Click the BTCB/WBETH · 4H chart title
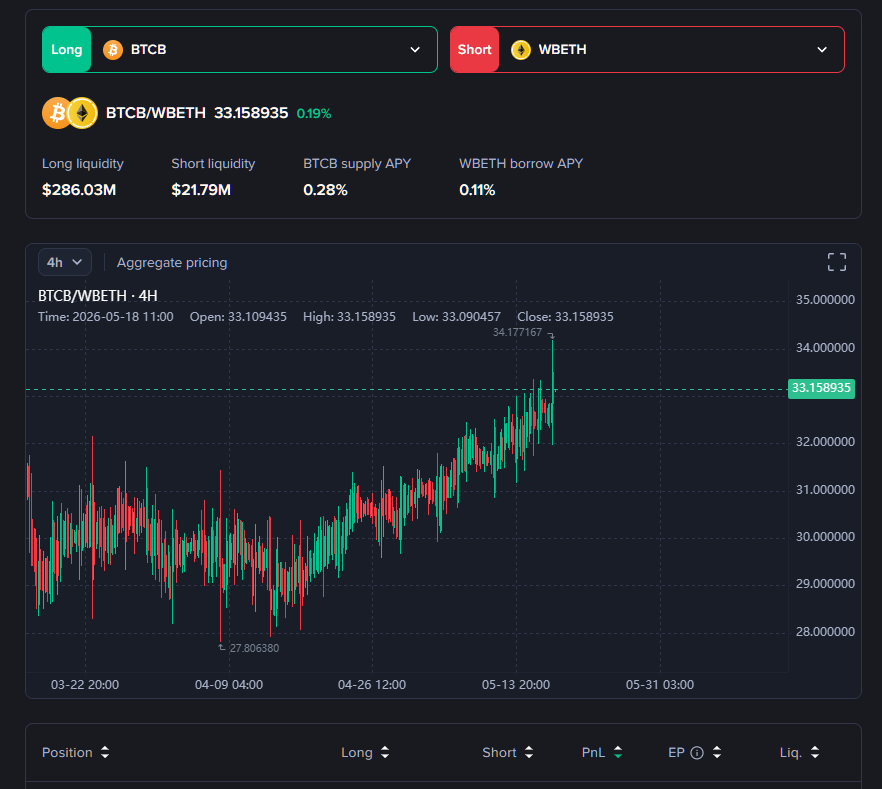Image resolution: width=882 pixels, height=789 pixels. pyautogui.click(x=98, y=296)
